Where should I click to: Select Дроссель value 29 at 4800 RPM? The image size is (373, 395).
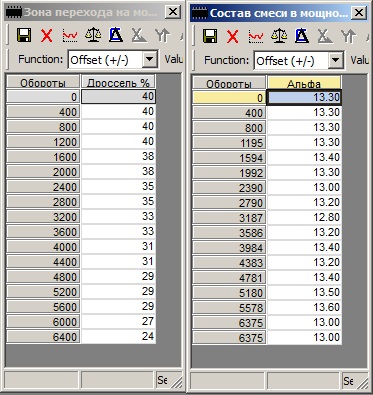[118, 277]
